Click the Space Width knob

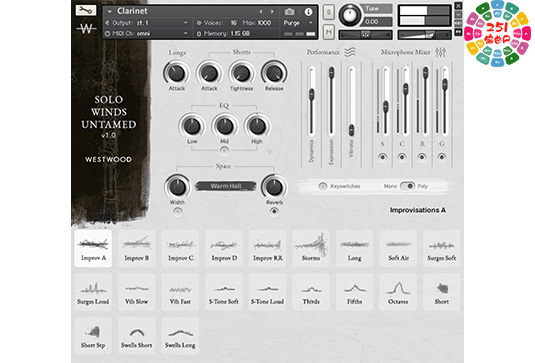[177, 187]
